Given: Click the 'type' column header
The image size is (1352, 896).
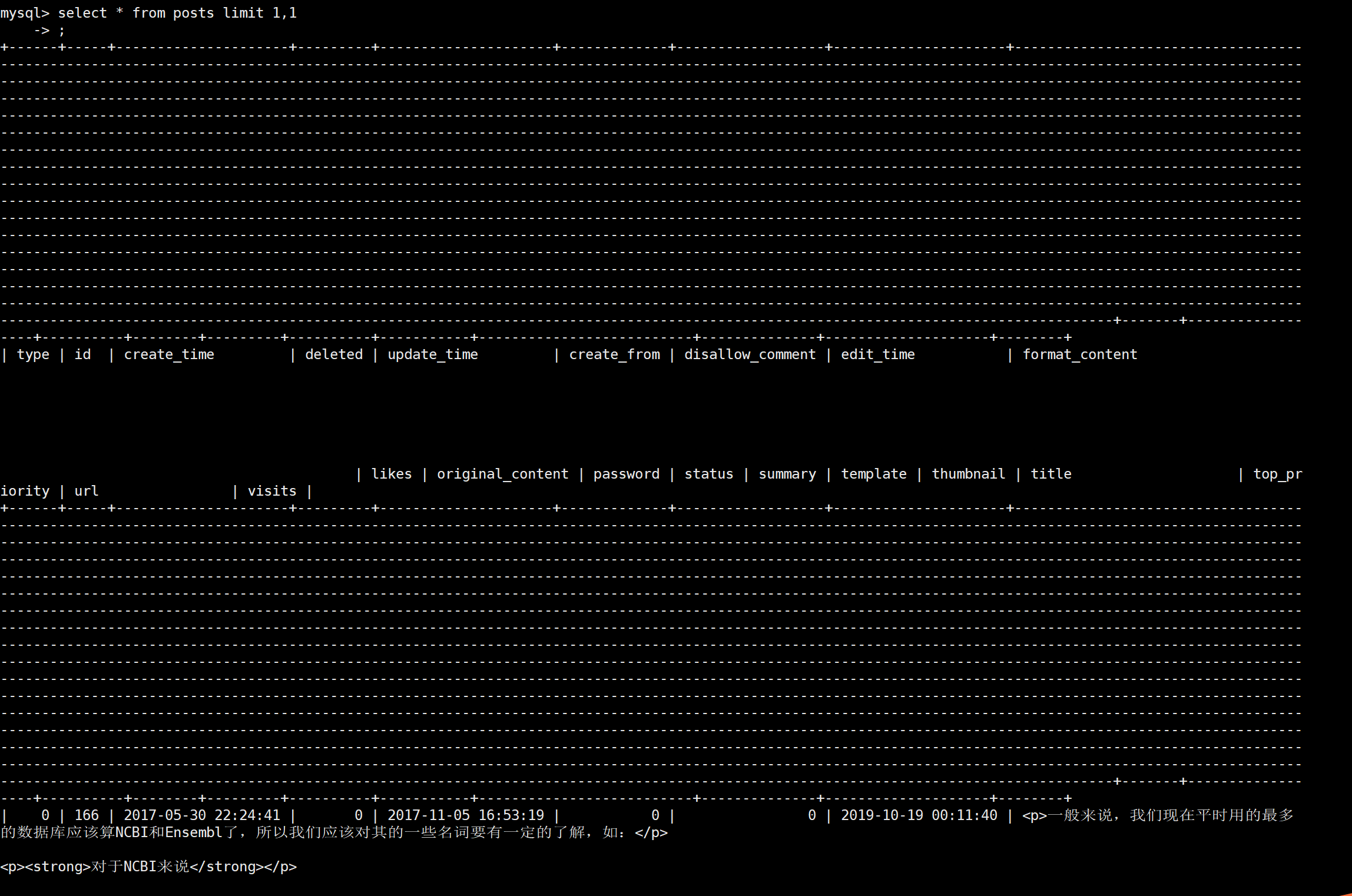Looking at the screenshot, I should coord(33,354).
